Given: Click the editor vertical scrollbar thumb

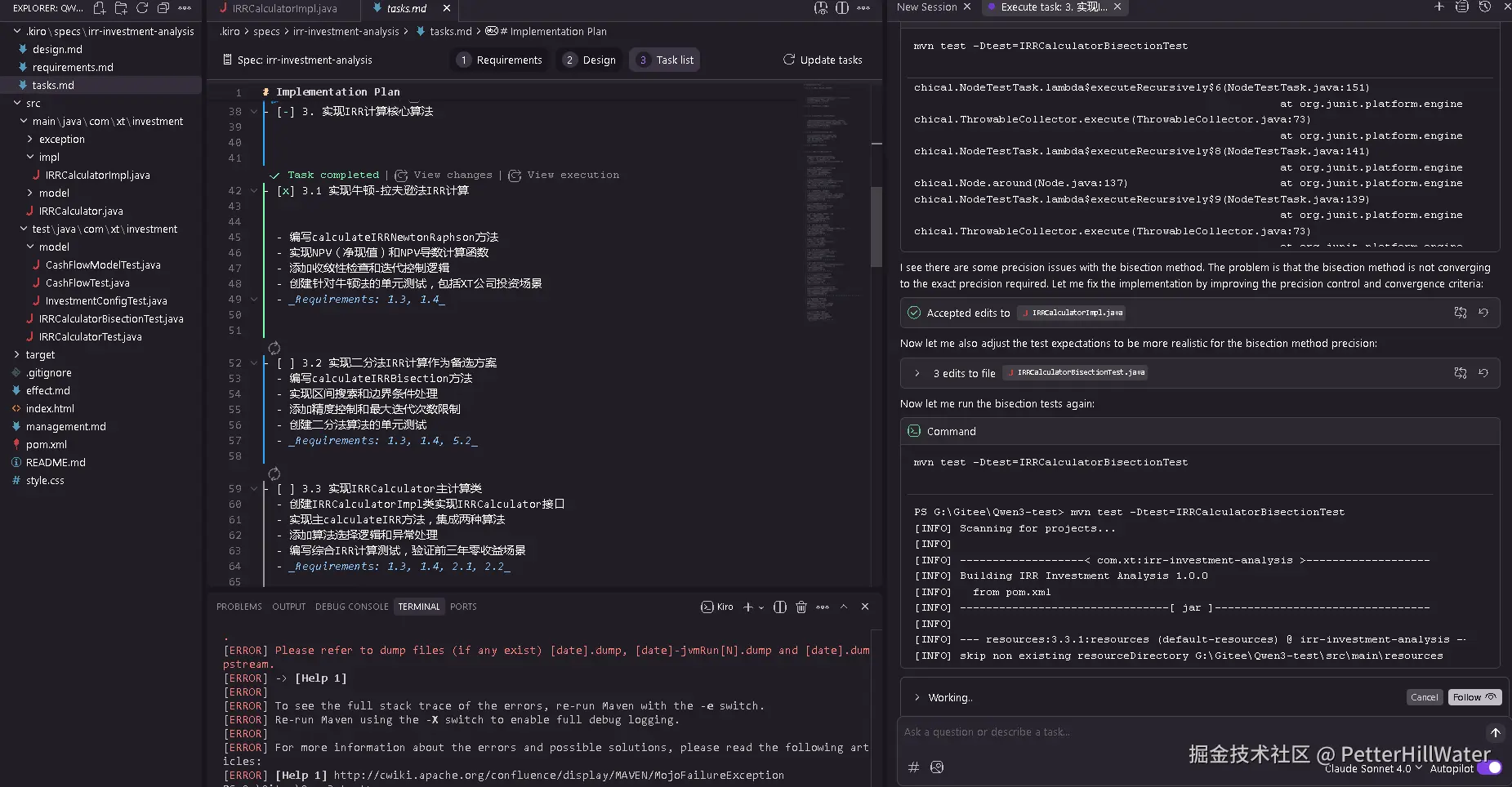Looking at the screenshot, I should click(876, 227).
